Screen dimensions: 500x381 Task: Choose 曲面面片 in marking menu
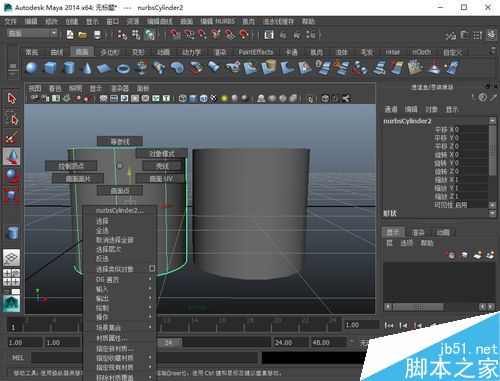click(x=78, y=179)
